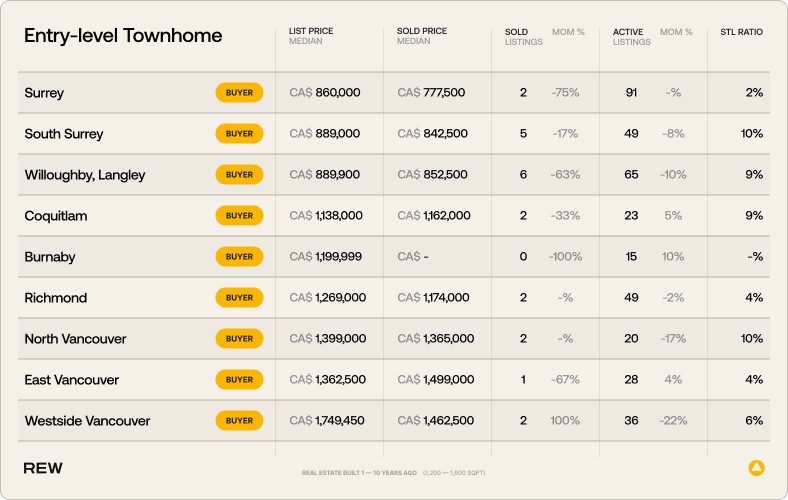This screenshot has width=788, height=500.
Task: Click the REW logo at bottom left
Action: click(43, 468)
